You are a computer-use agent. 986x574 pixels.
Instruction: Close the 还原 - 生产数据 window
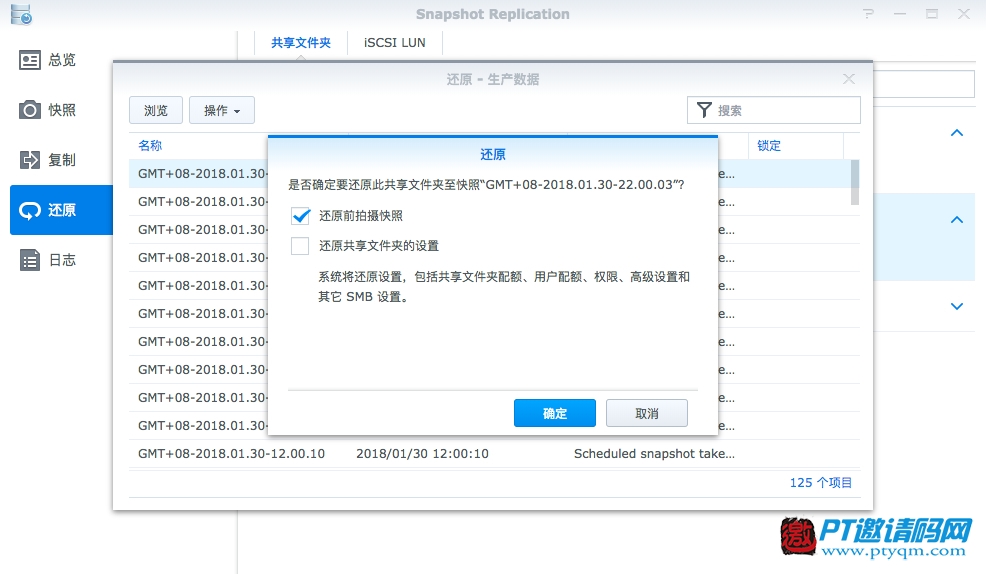coord(849,79)
